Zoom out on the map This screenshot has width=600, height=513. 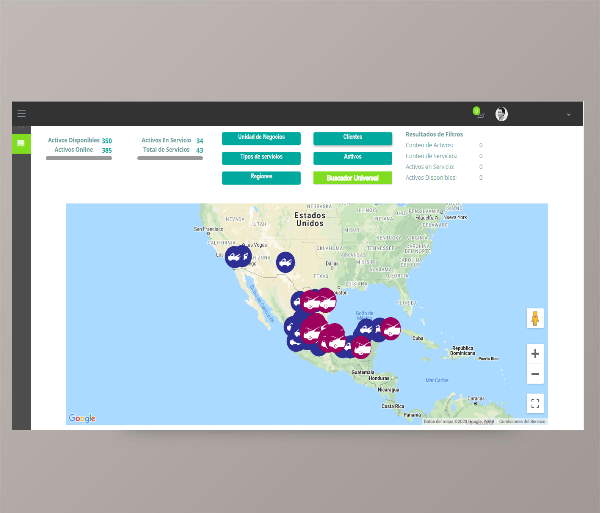(535, 374)
